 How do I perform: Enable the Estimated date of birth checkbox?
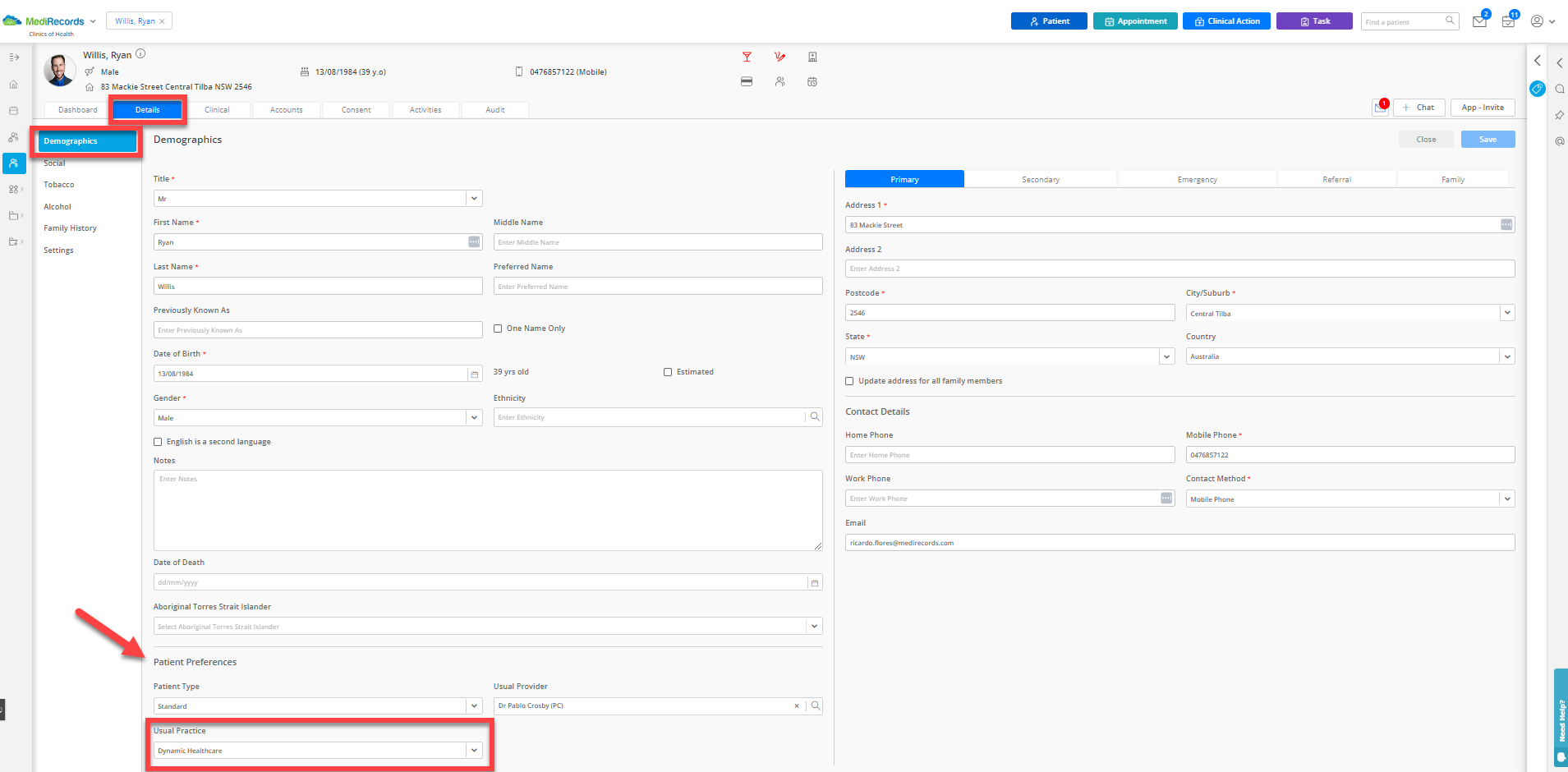pos(668,371)
